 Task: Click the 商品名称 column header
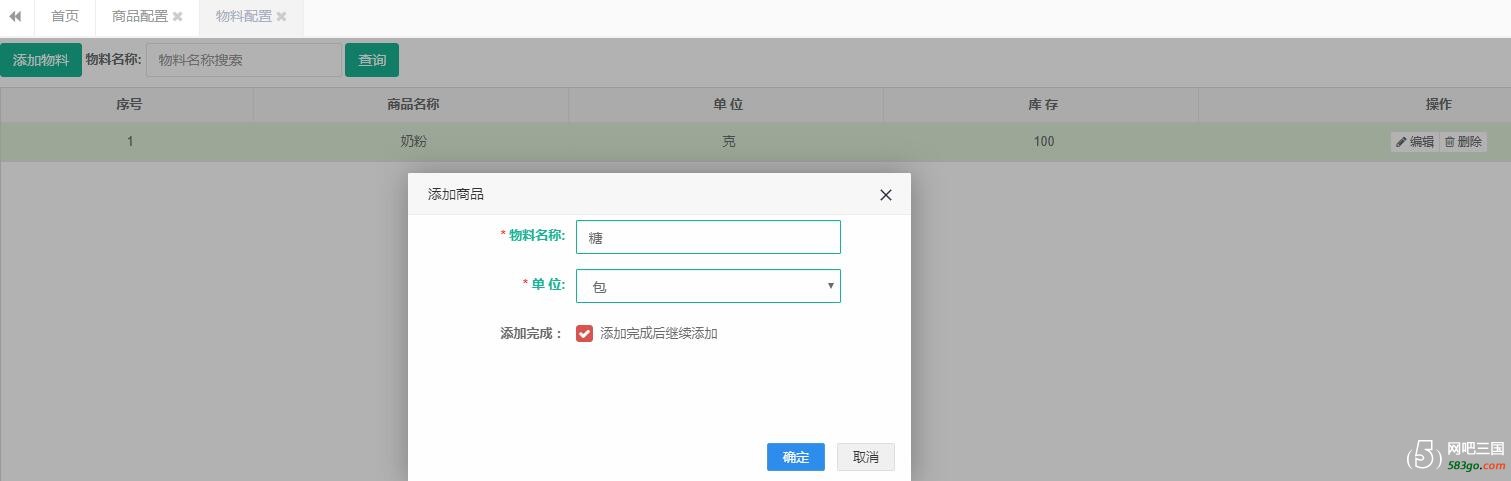click(413, 105)
